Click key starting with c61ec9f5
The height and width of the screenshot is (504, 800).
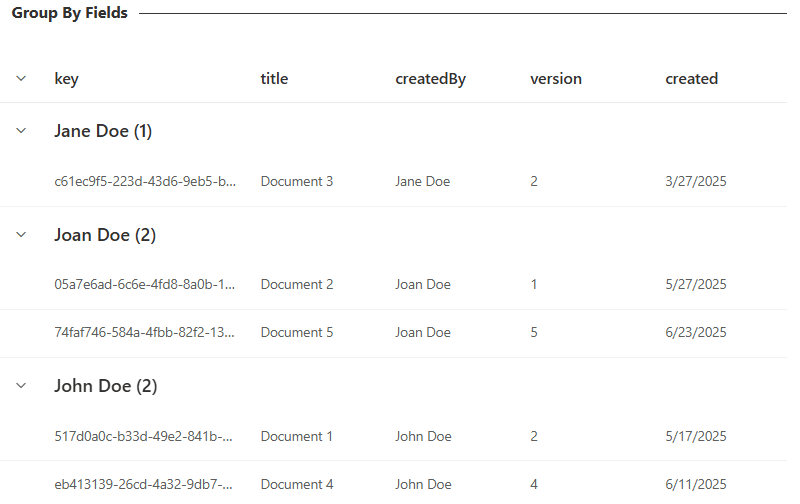click(145, 182)
